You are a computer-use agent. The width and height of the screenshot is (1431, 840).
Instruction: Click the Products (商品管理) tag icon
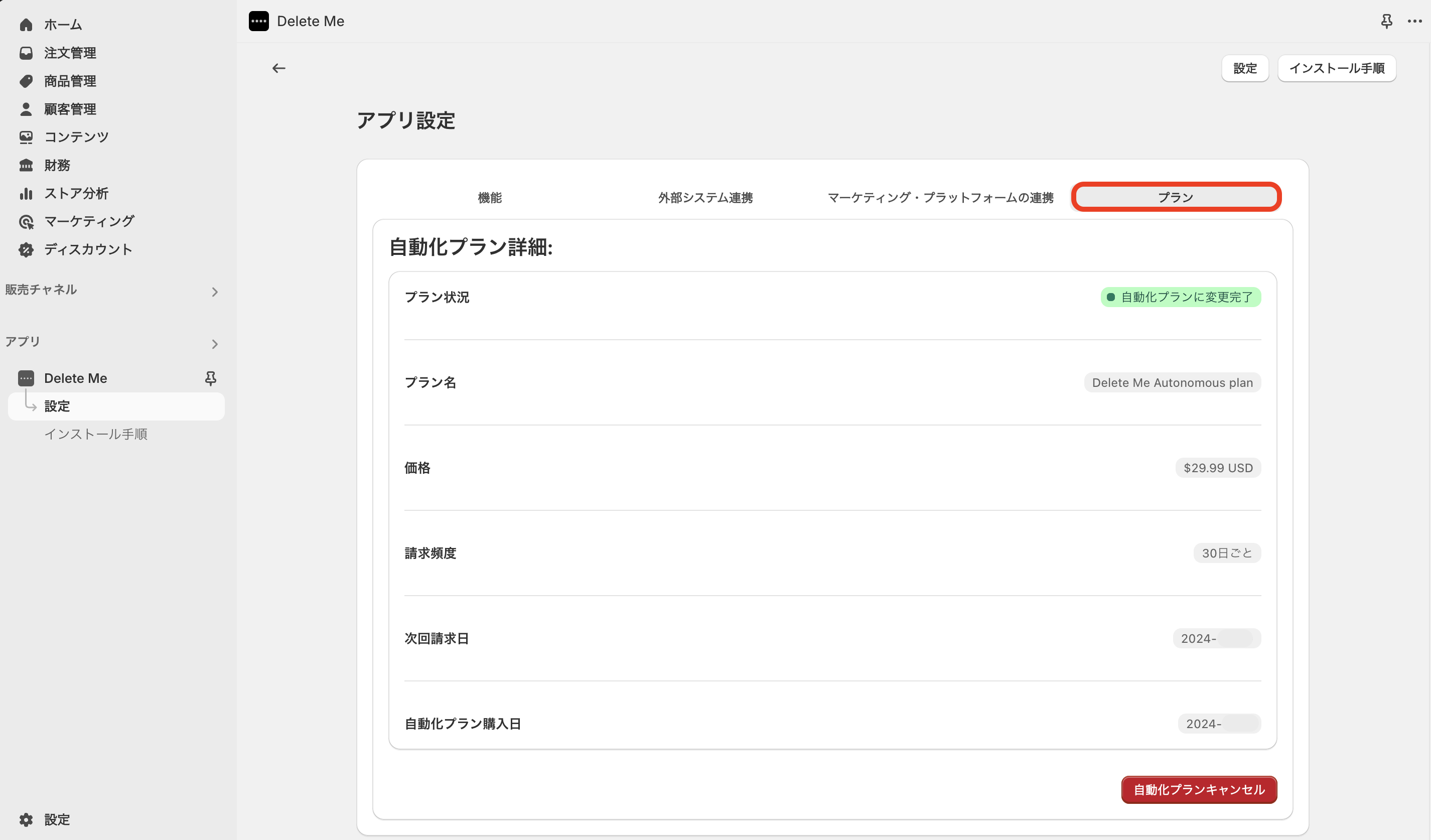pyautogui.click(x=26, y=81)
